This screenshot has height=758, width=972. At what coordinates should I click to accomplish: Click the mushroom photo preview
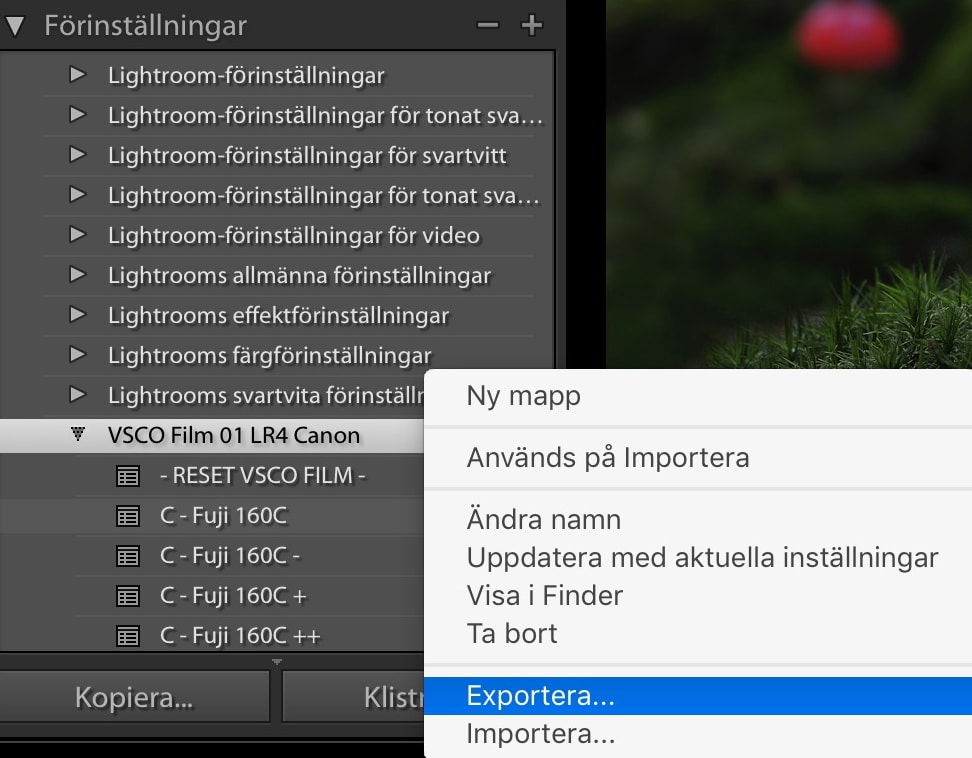[x=790, y=180]
